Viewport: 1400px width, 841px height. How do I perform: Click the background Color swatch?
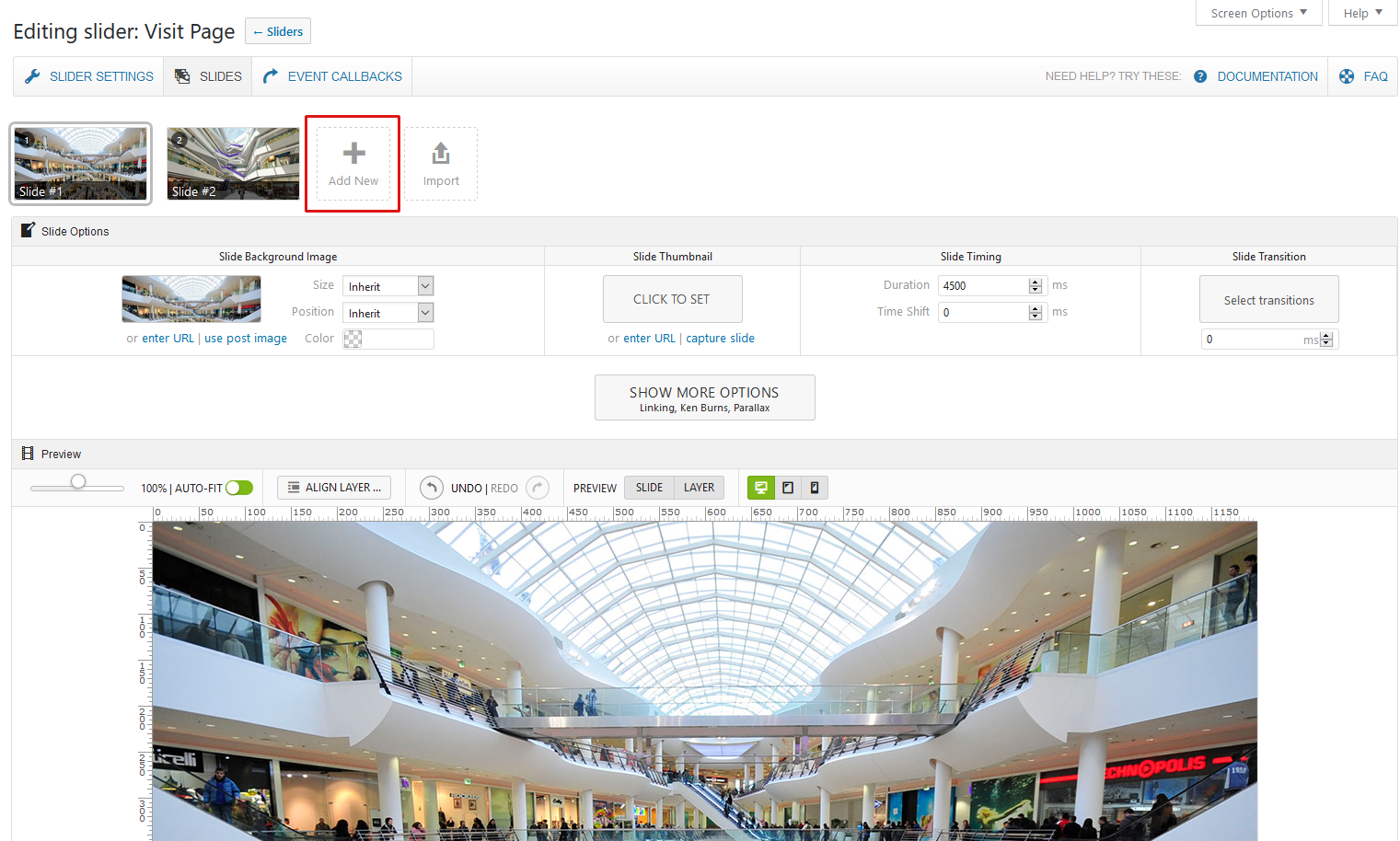coord(353,339)
